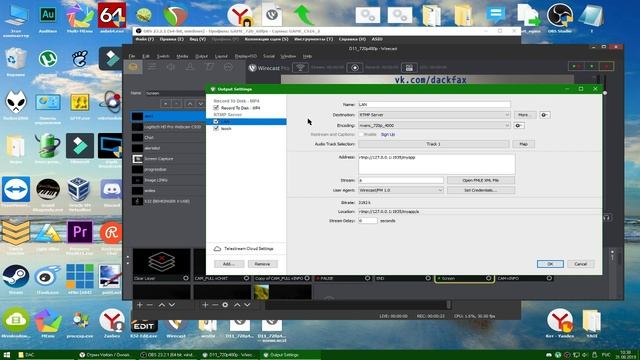
Task: Click Clear Layer shot thumbnail
Action: tap(162, 262)
